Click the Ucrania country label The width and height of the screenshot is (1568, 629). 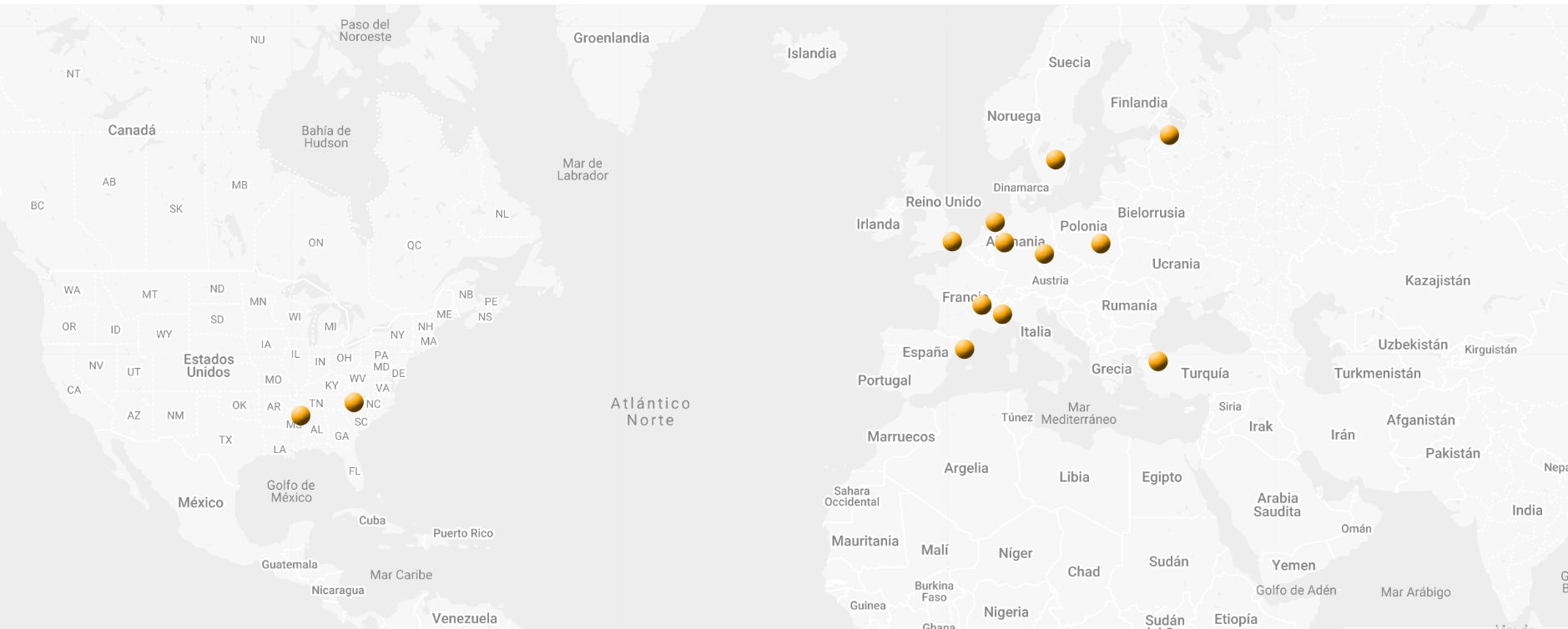(x=1176, y=264)
